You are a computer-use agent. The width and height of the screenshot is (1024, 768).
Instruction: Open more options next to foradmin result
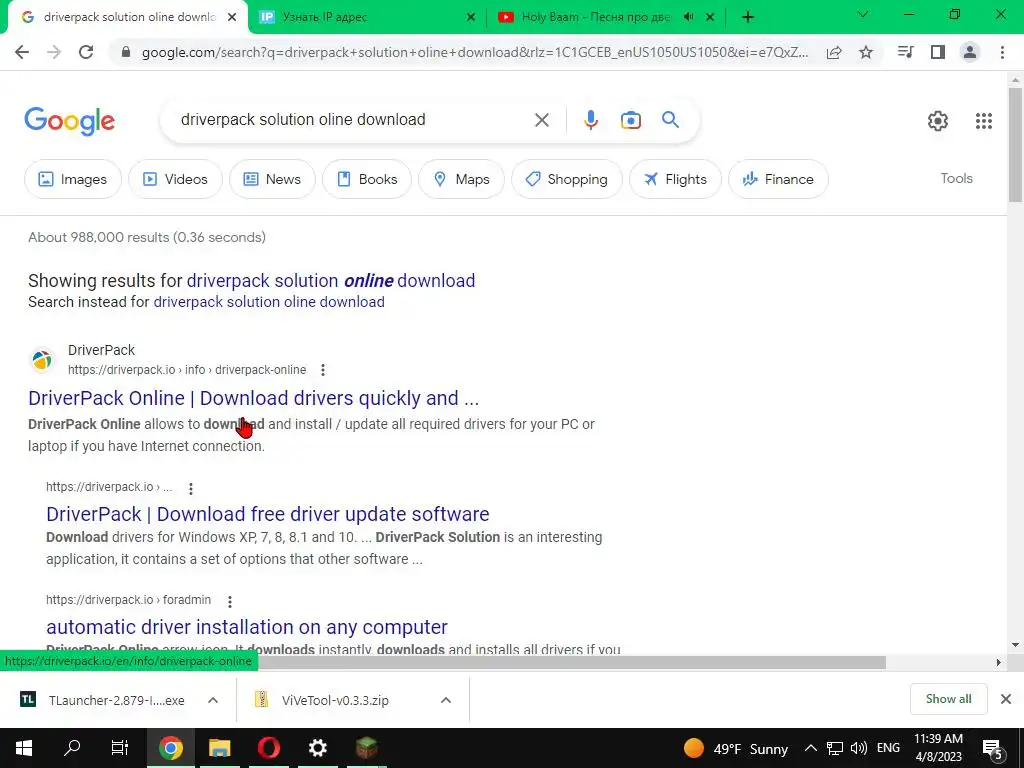(x=230, y=601)
